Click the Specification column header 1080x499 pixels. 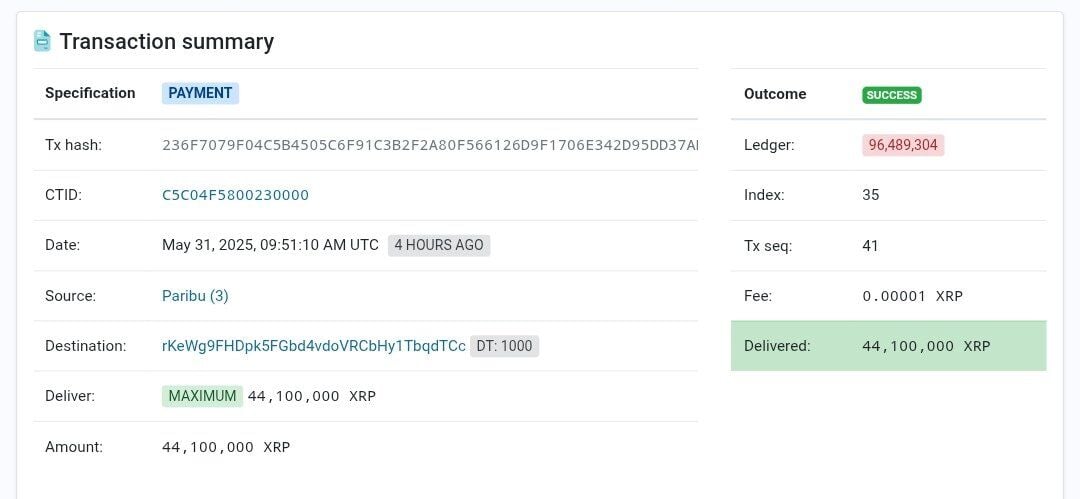point(90,93)
